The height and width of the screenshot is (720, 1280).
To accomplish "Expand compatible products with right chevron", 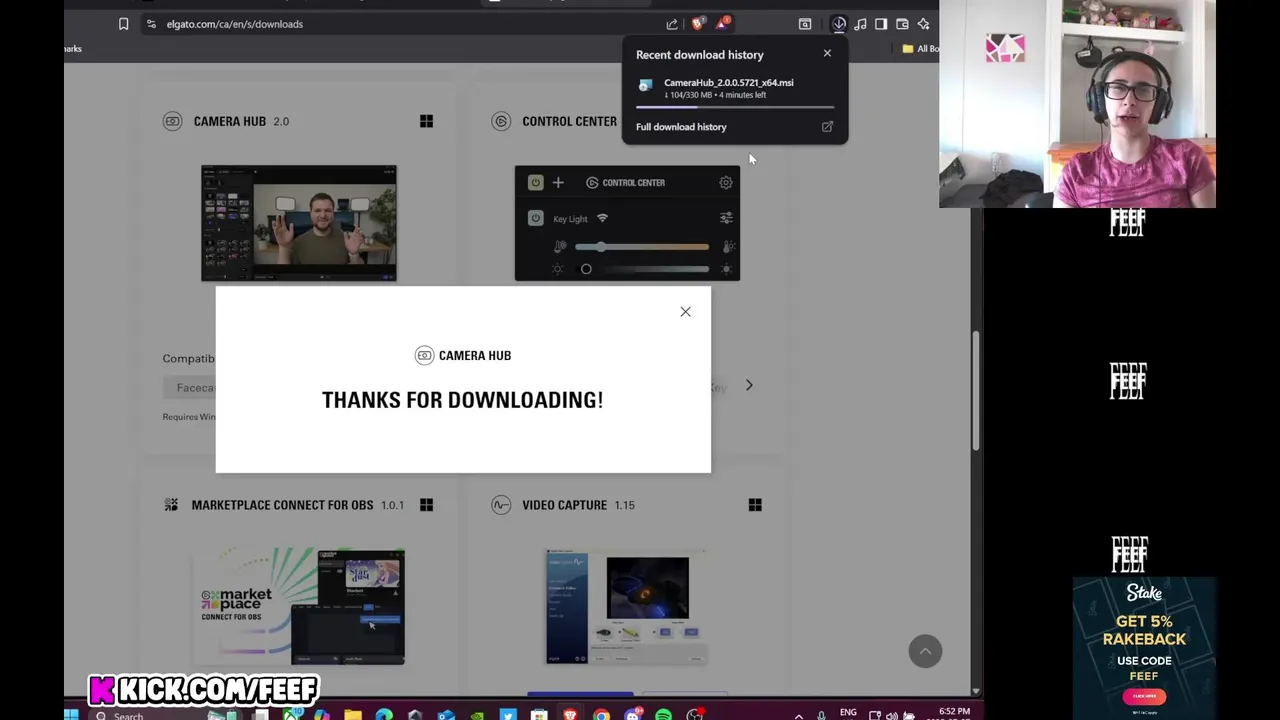I will click(x=749, y=385).
